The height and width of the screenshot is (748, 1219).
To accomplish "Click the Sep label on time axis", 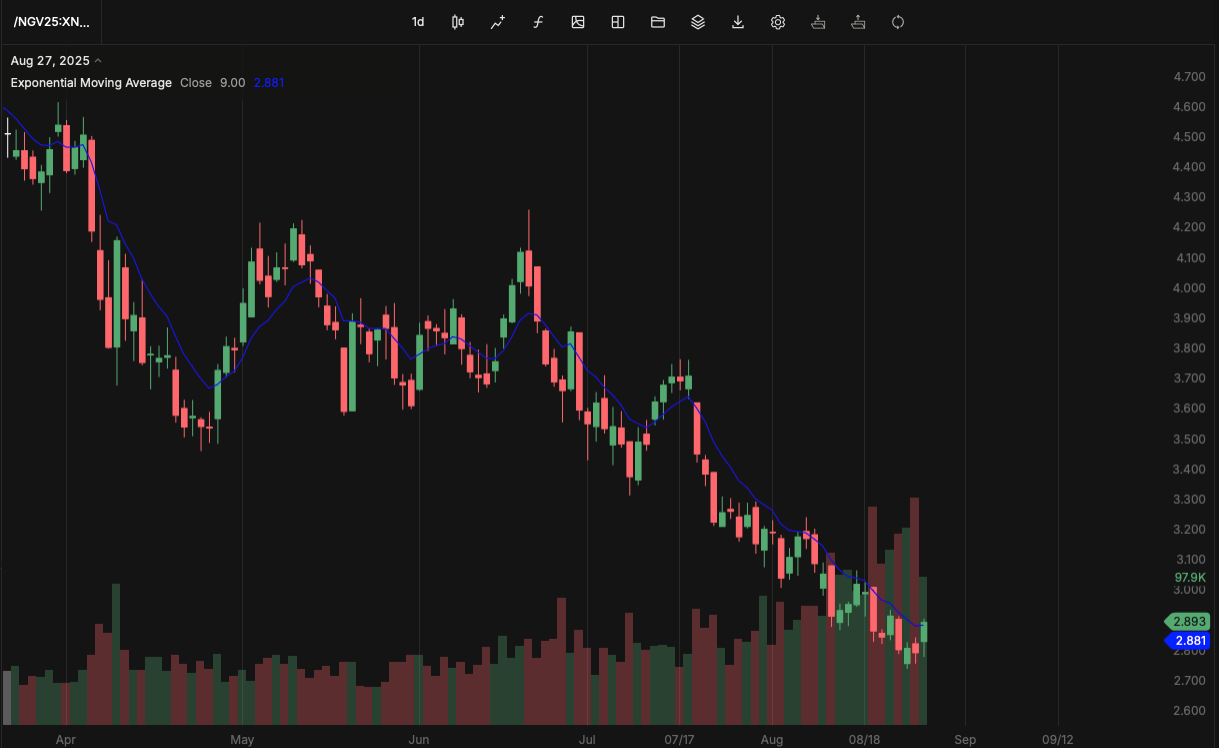I will click(x=965, y=740).
